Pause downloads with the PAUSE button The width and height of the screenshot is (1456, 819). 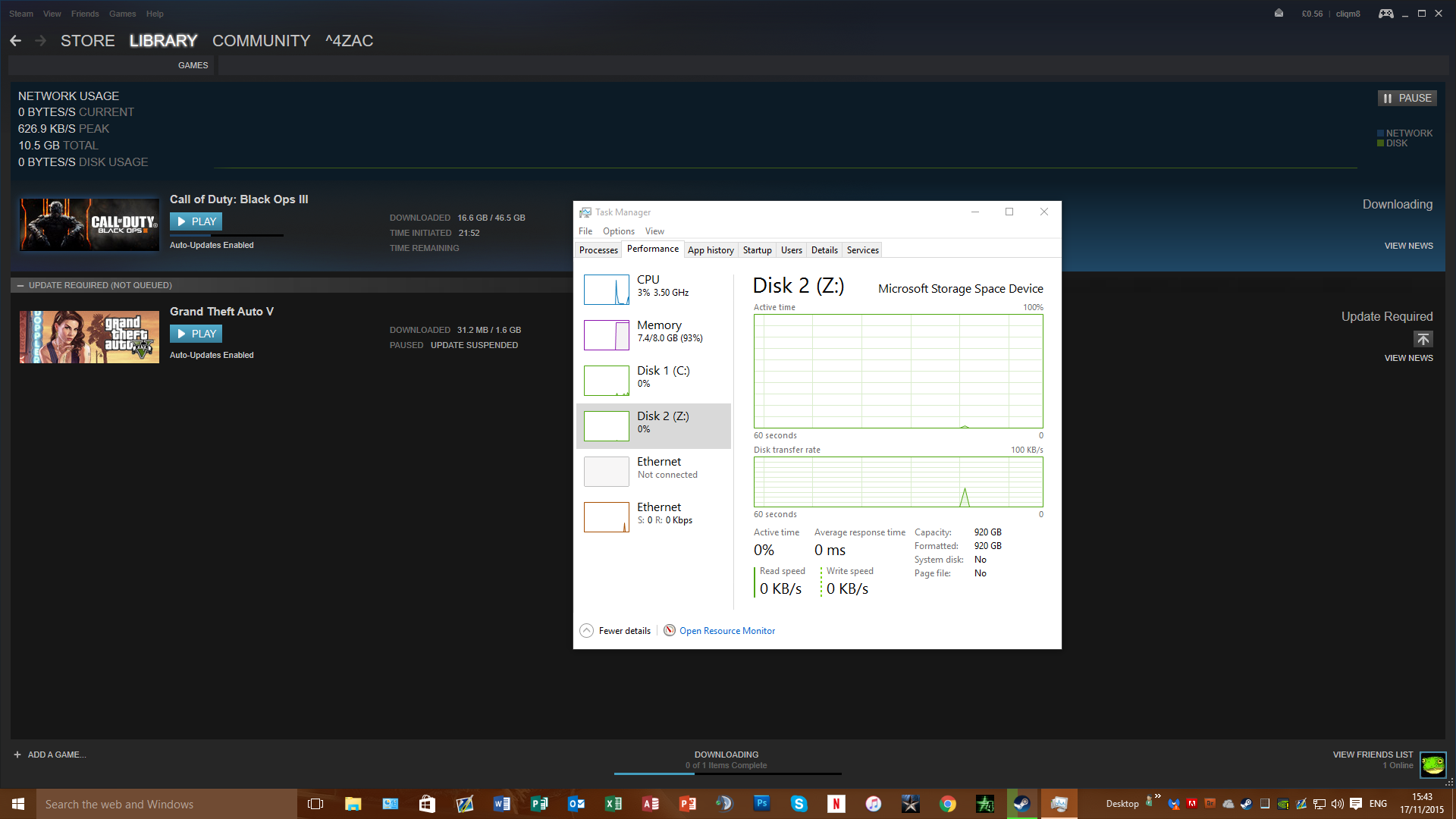1407,98
